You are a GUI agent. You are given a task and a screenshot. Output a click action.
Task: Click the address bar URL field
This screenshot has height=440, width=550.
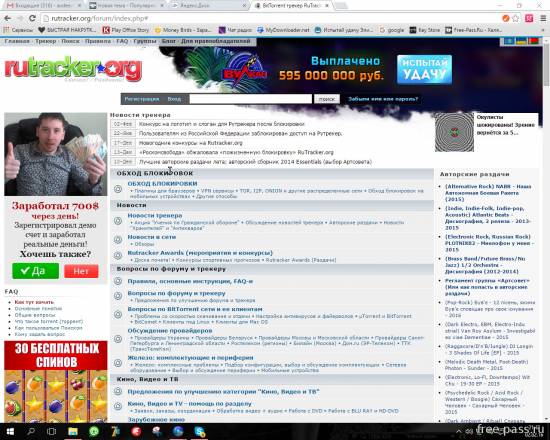270,18
